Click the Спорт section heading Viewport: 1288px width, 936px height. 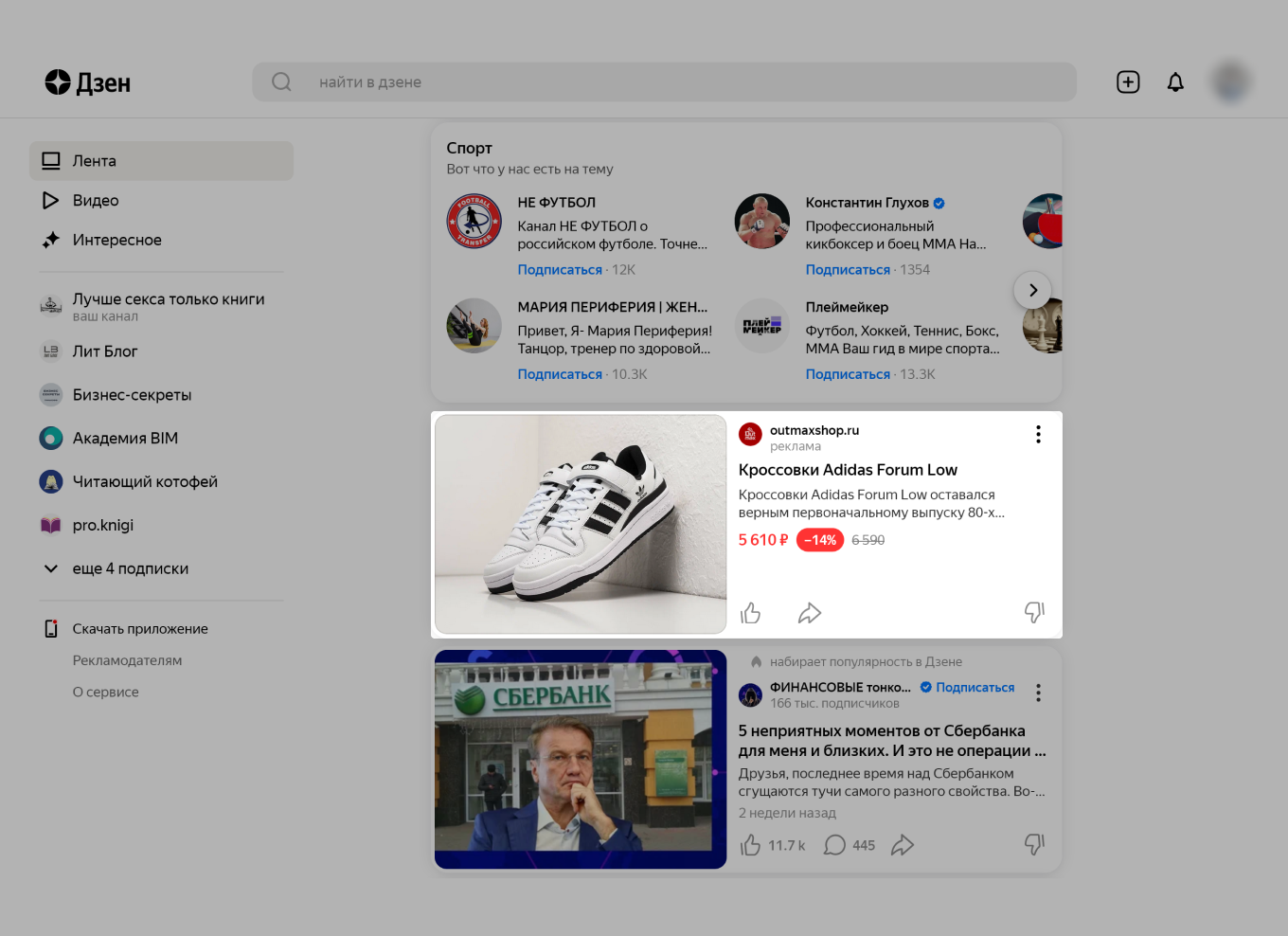click(470, 148)
